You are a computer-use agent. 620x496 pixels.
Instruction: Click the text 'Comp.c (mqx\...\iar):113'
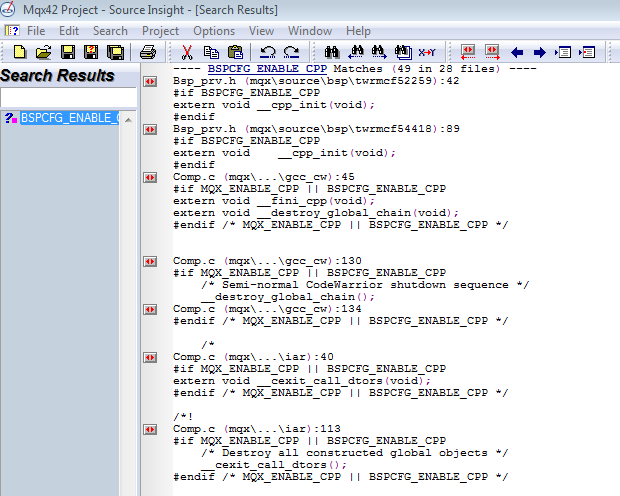coord(257,429)
